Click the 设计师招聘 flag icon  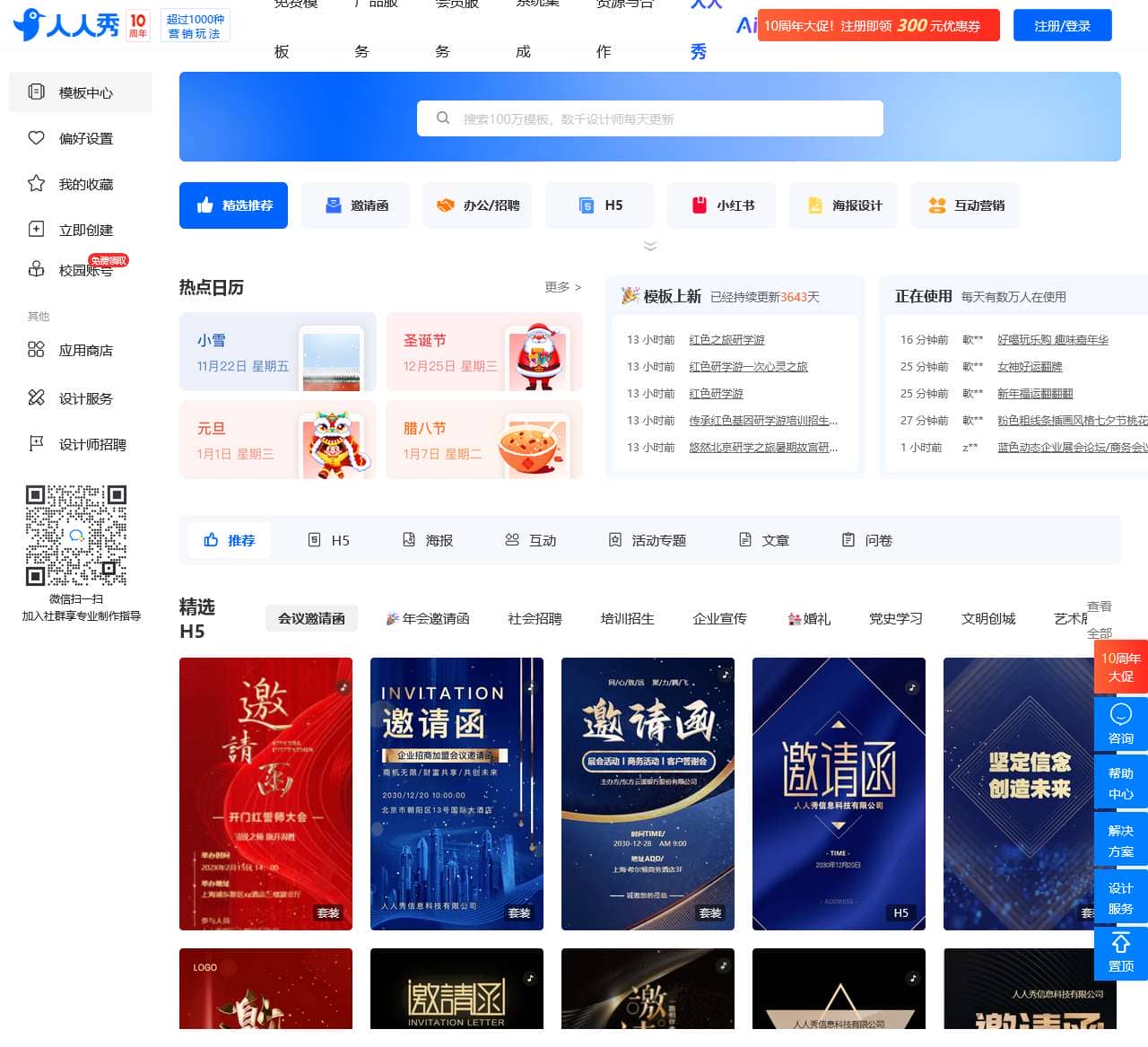pos(36,443)
